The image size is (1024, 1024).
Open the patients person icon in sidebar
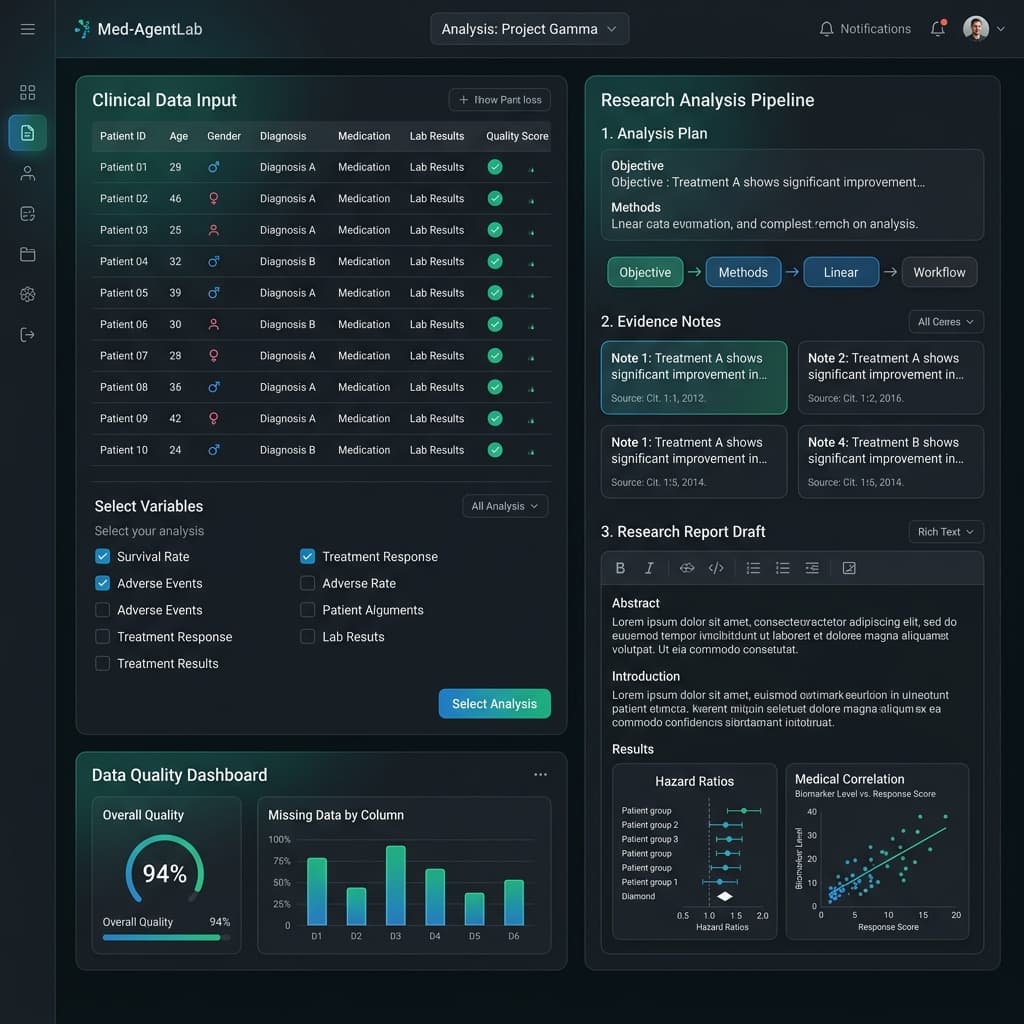27,173
